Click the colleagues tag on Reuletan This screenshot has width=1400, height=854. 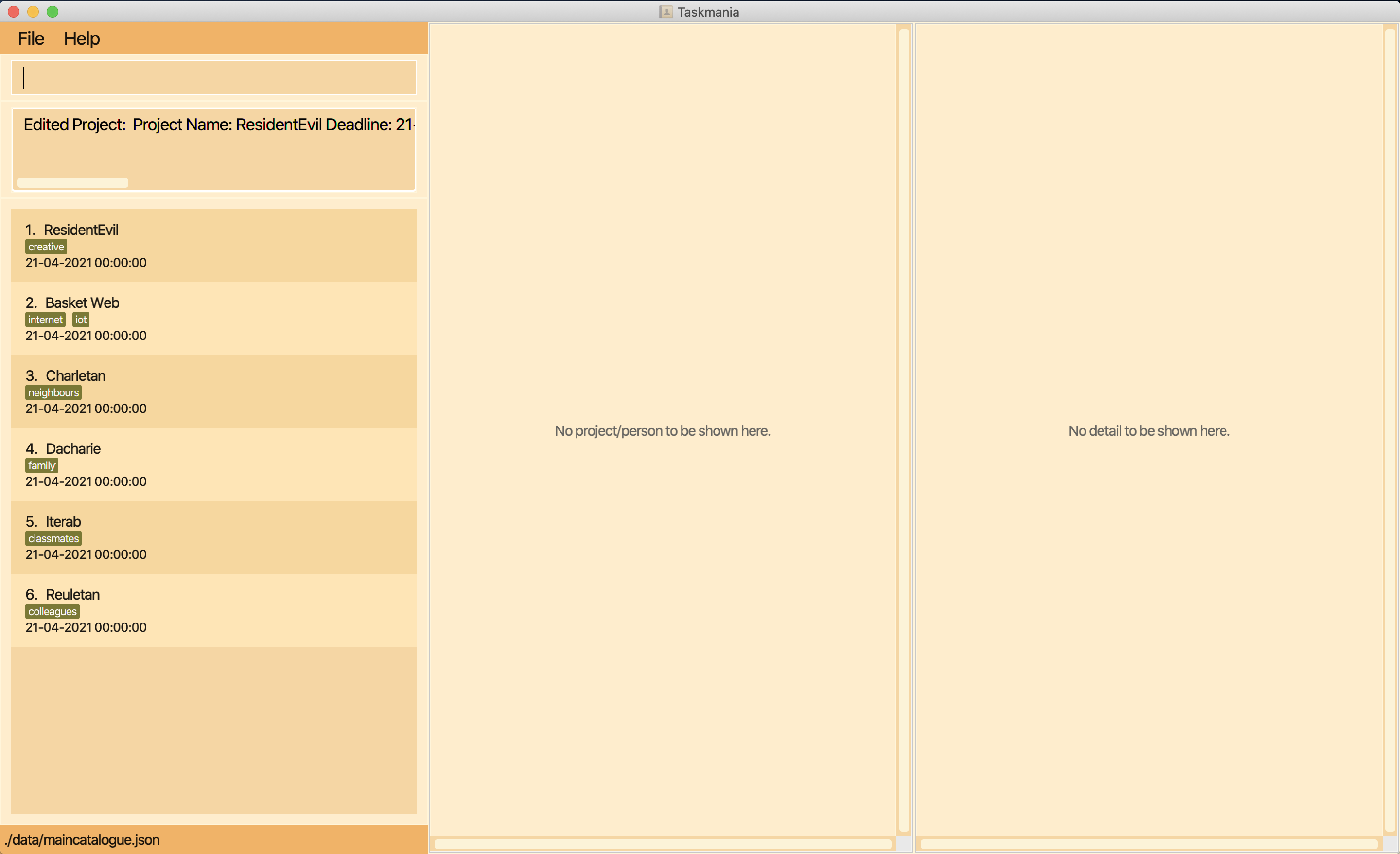point(51,611)
